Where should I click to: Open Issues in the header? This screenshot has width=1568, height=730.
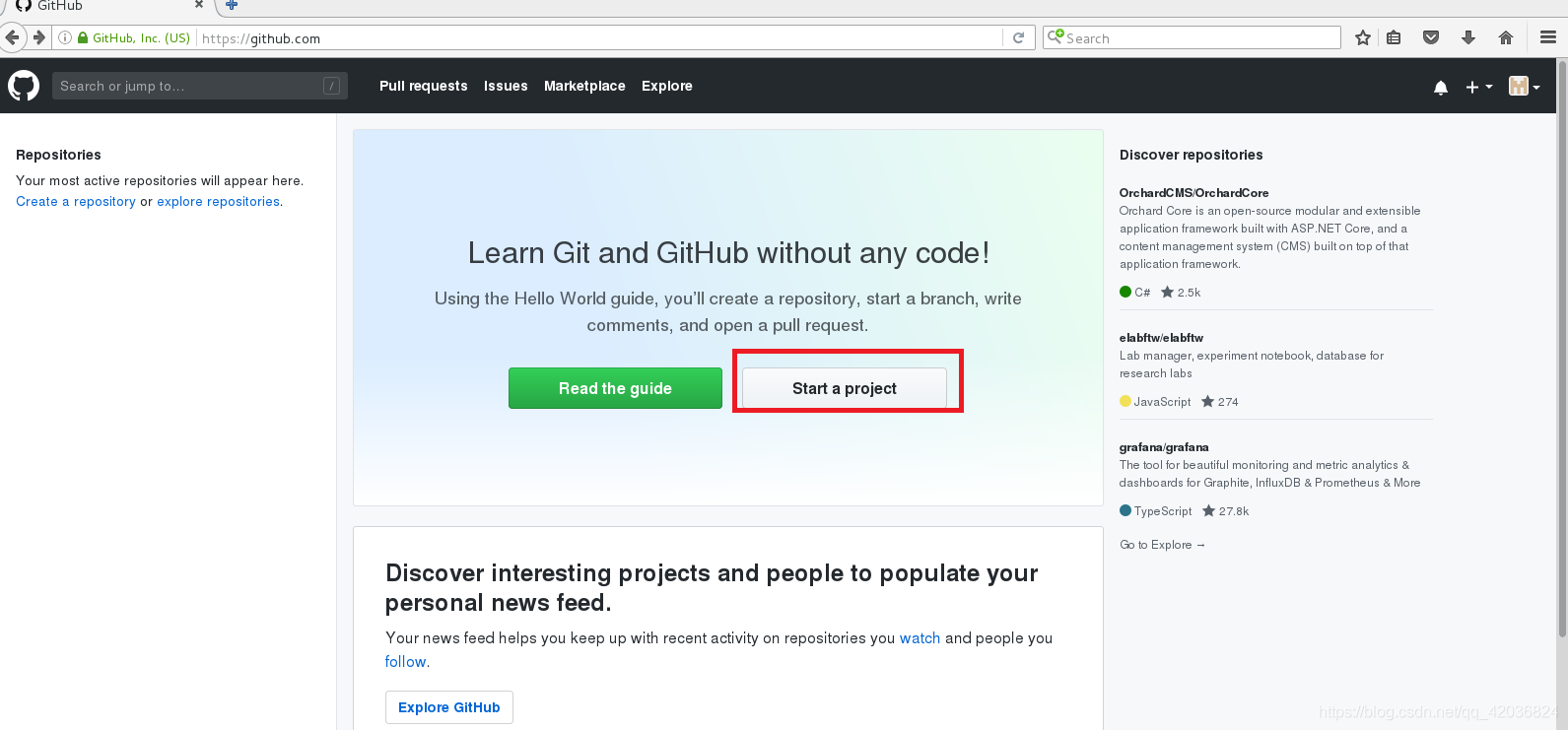(x=506, y=86)
